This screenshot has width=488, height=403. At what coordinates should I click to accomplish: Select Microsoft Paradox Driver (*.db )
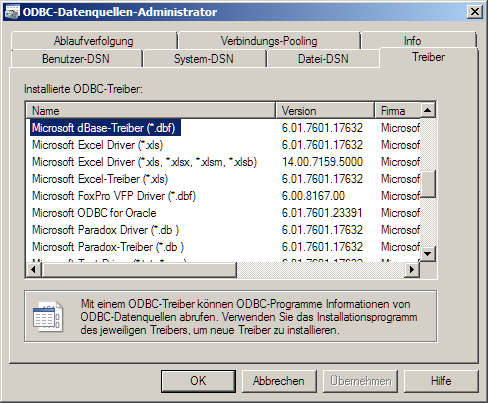pos(106,230)
